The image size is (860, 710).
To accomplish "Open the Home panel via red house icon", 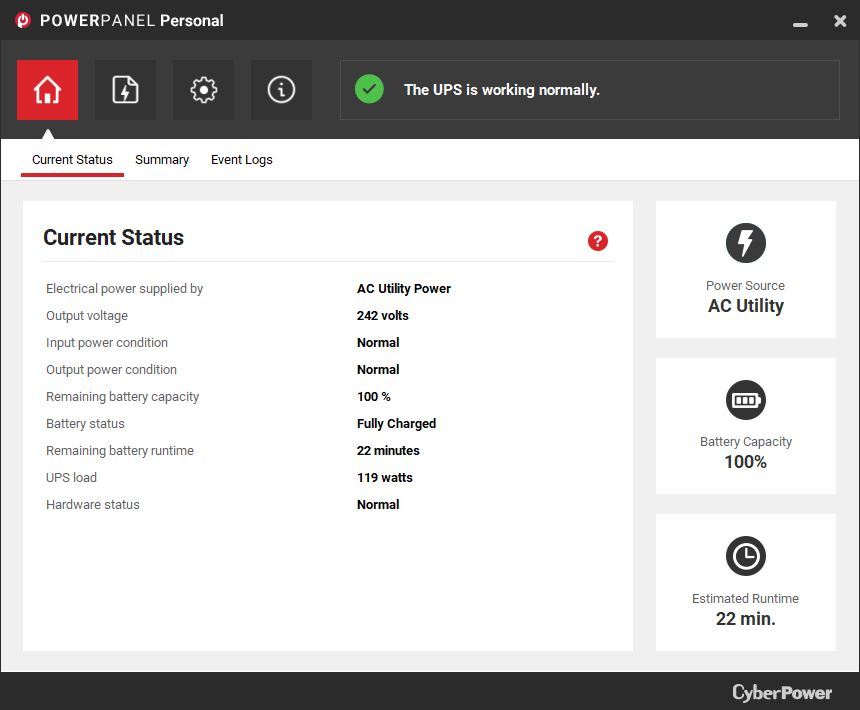I will 47,89.
